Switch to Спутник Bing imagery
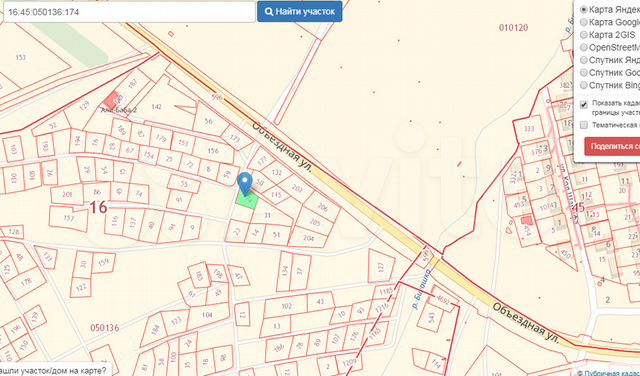The width and height of the screenshot is (640, 376). coord(584,85)
